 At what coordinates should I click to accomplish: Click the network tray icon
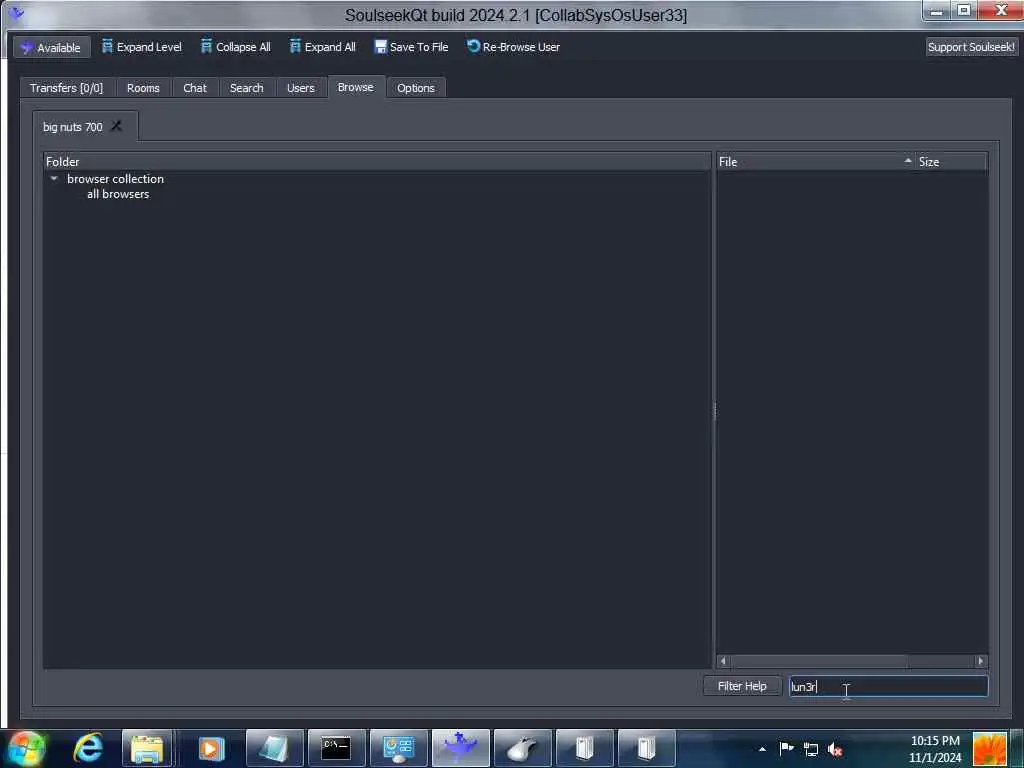coord(810,749)
